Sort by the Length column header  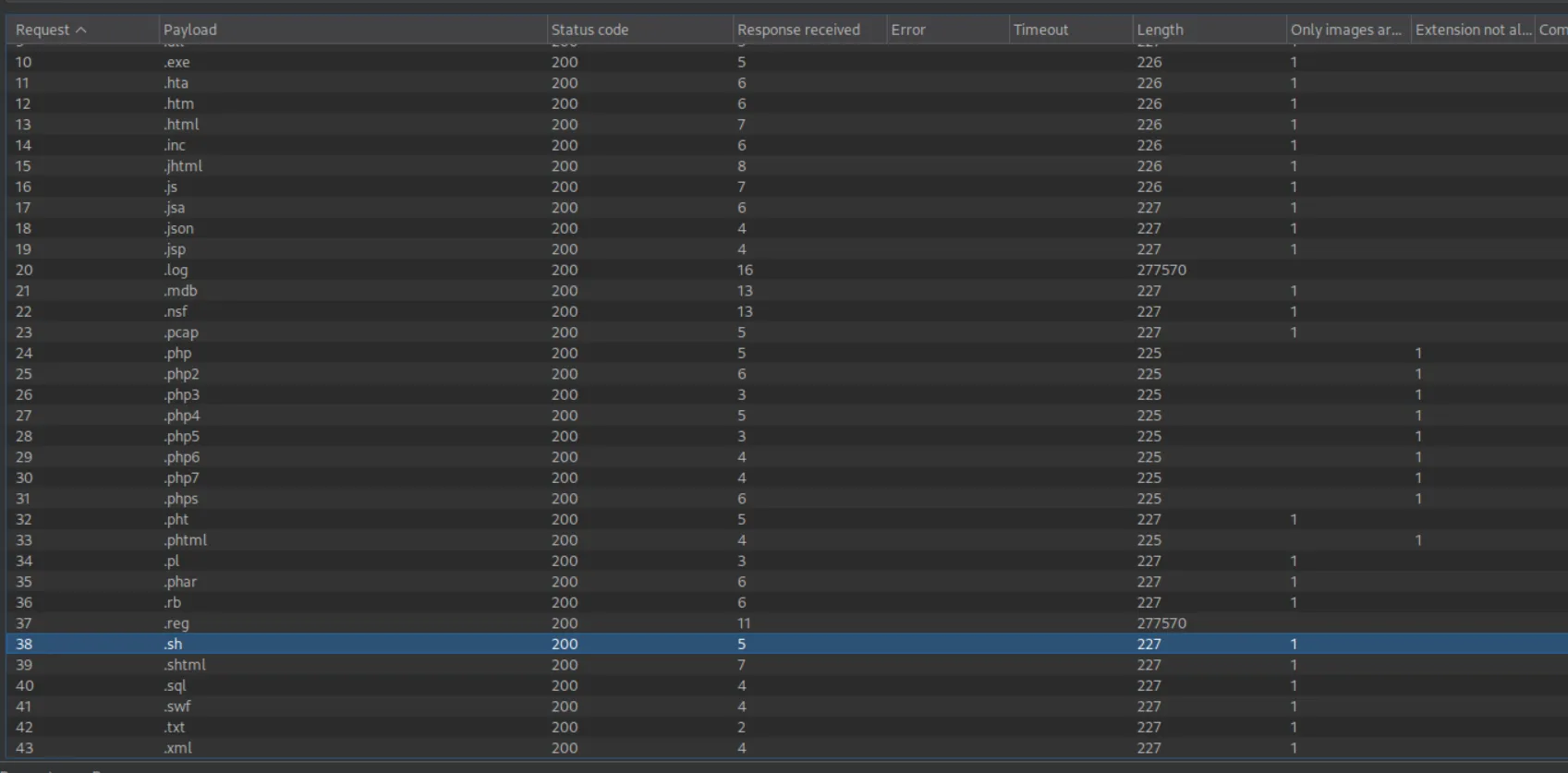[1209, 30]
